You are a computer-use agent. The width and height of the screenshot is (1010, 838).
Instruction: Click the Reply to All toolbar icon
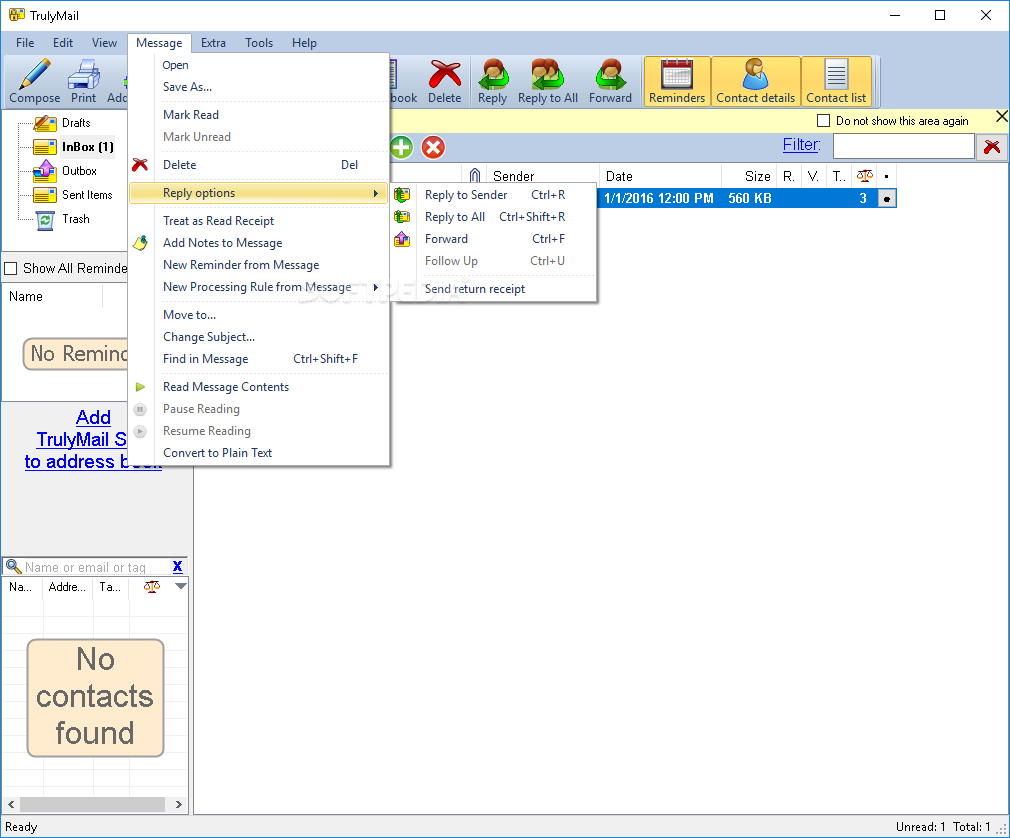coord(548,74)
